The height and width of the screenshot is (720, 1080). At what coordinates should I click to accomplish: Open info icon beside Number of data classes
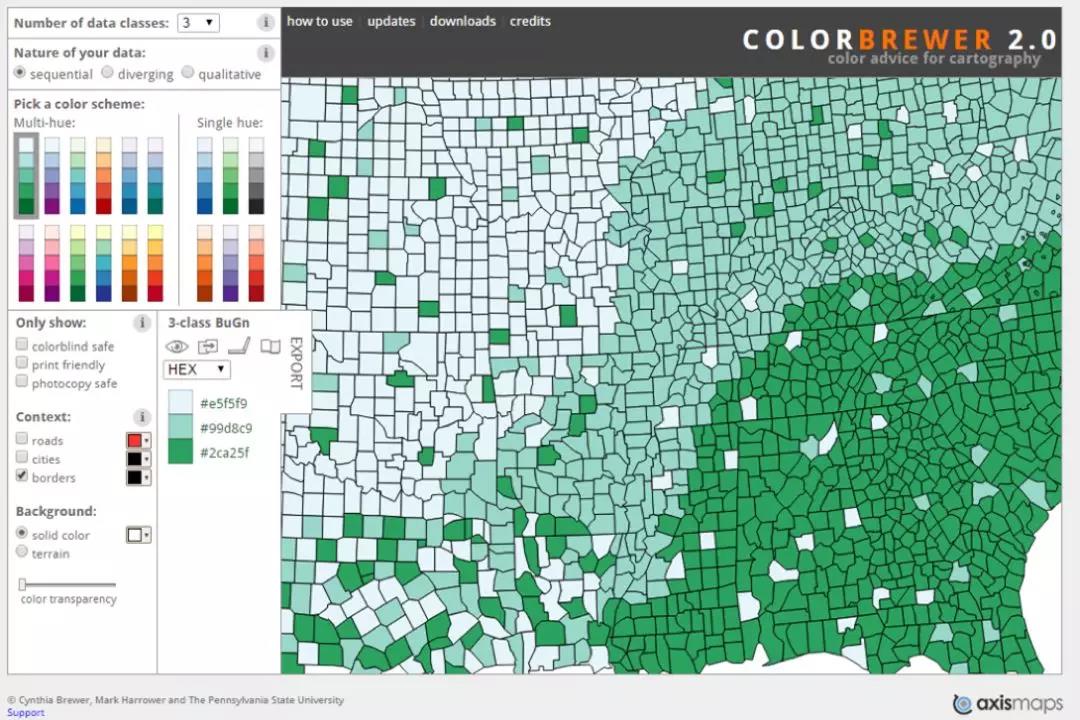pos(265,22)
